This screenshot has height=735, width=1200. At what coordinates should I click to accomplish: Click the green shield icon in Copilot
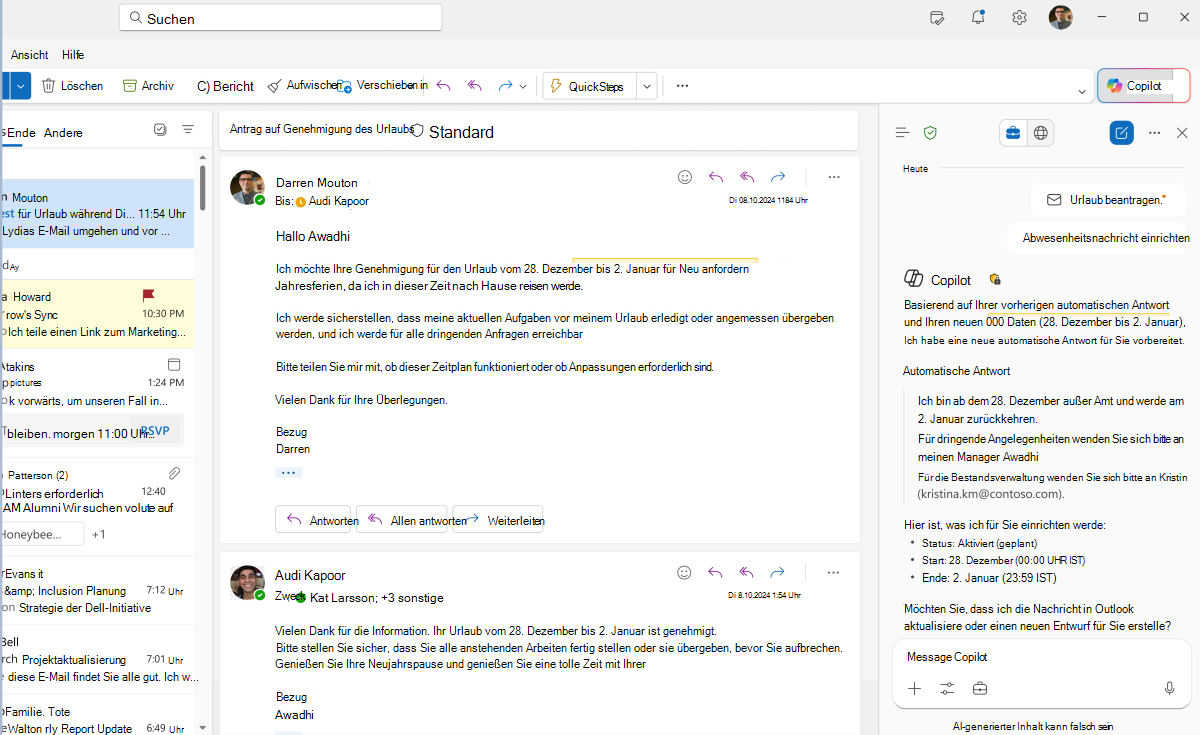click(930, 132)
